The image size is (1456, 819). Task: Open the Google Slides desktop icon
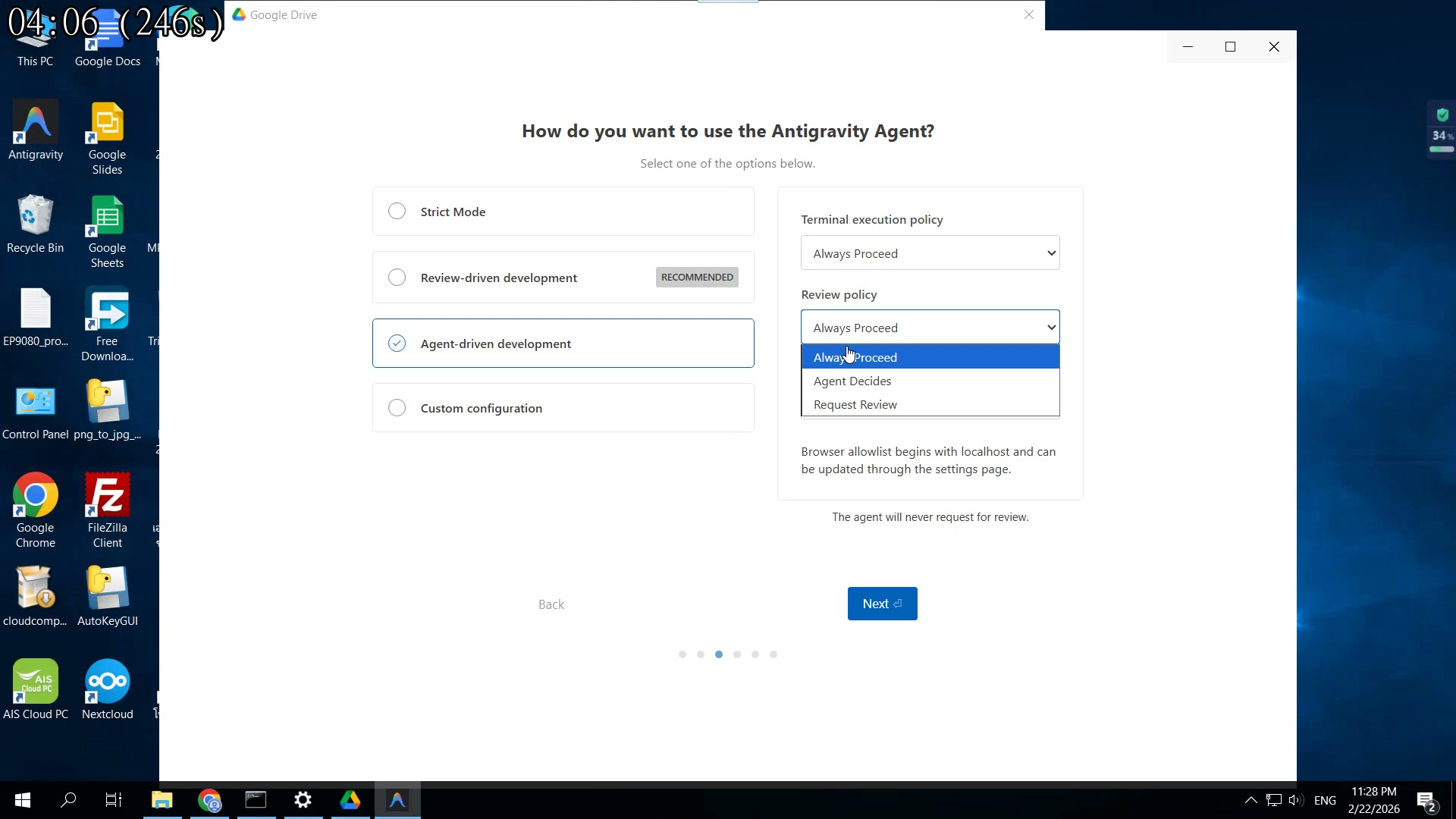pyautogui.click(x=107, y=138)
